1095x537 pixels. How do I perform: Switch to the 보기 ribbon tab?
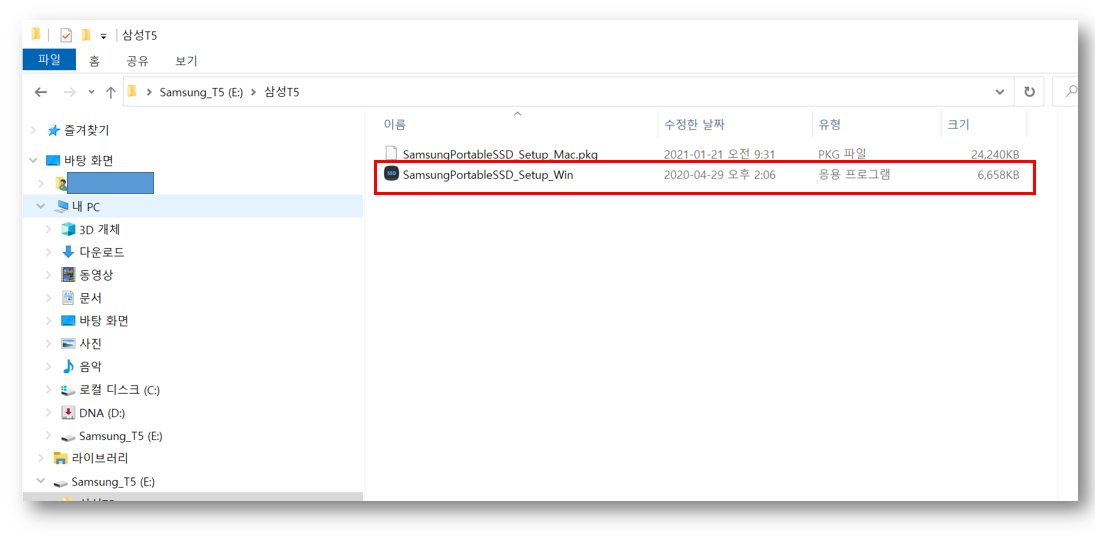click(186, 61)
